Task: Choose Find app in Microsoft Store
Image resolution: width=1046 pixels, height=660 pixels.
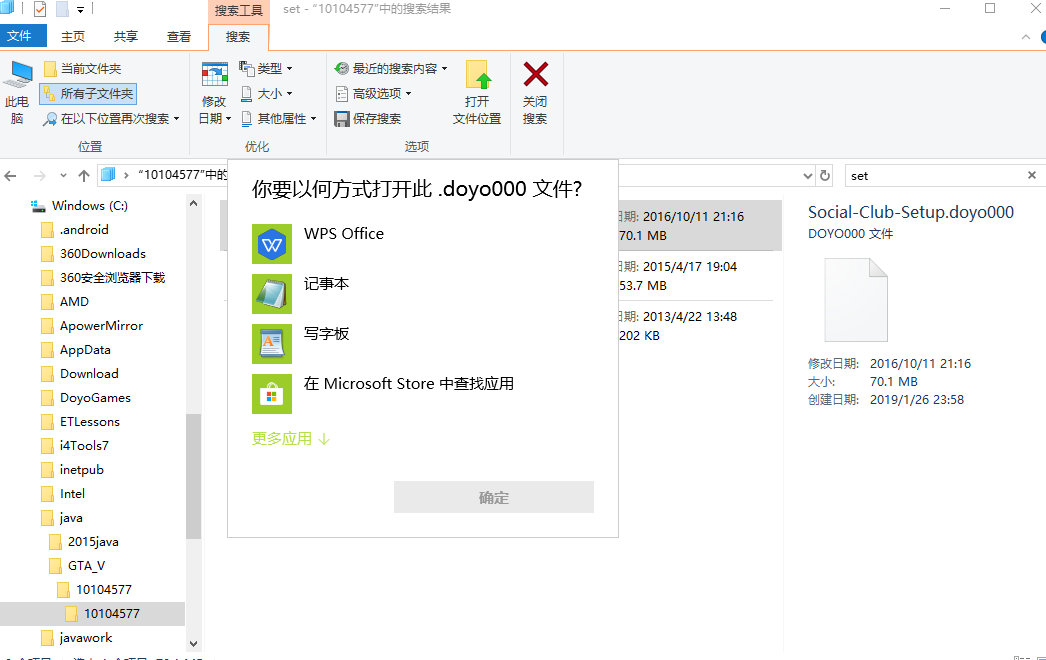Action: [422, 394]
